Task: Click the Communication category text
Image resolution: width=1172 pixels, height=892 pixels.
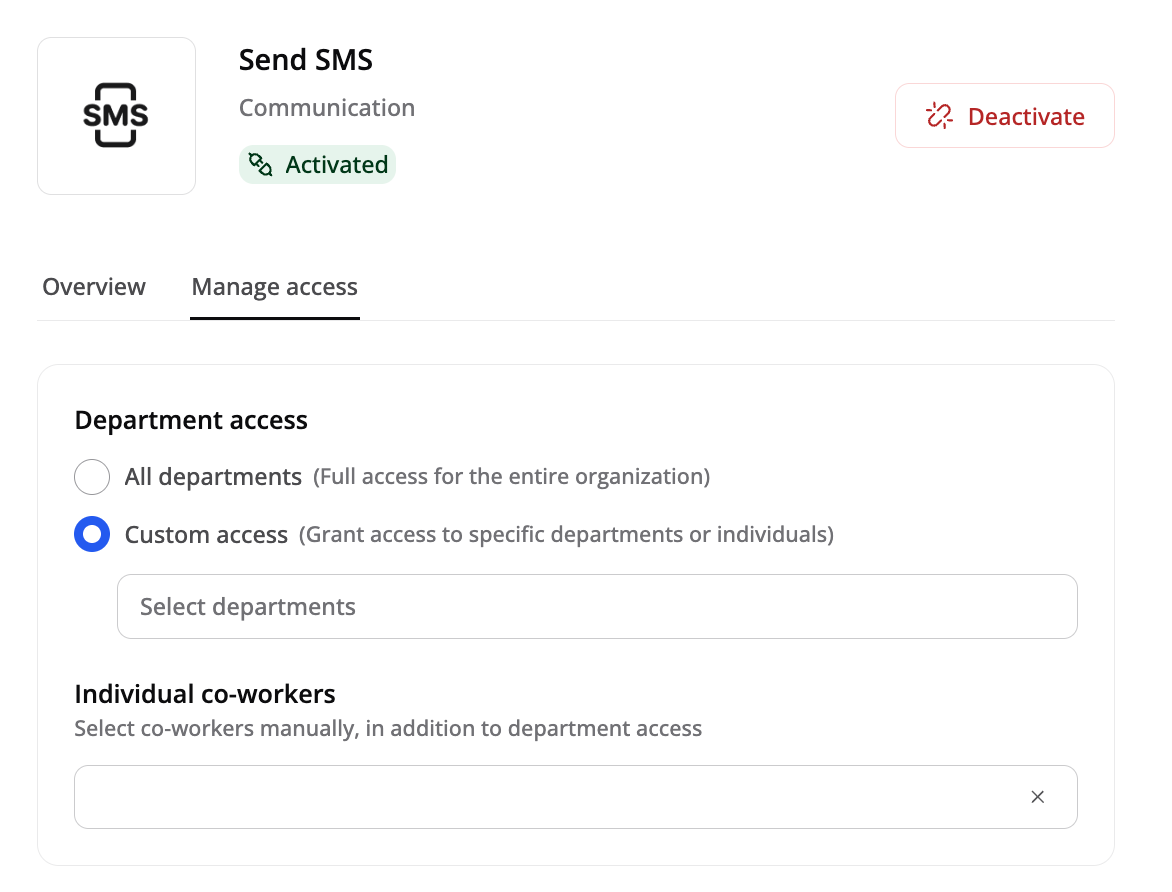Action: (x=327, y=108)
